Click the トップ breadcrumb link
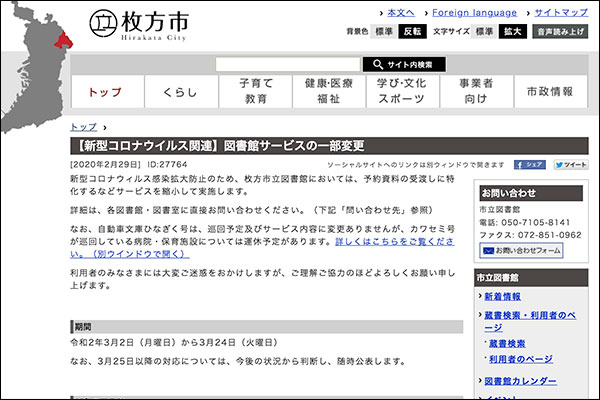Viewport: 600px width, 400px height. 83,127
